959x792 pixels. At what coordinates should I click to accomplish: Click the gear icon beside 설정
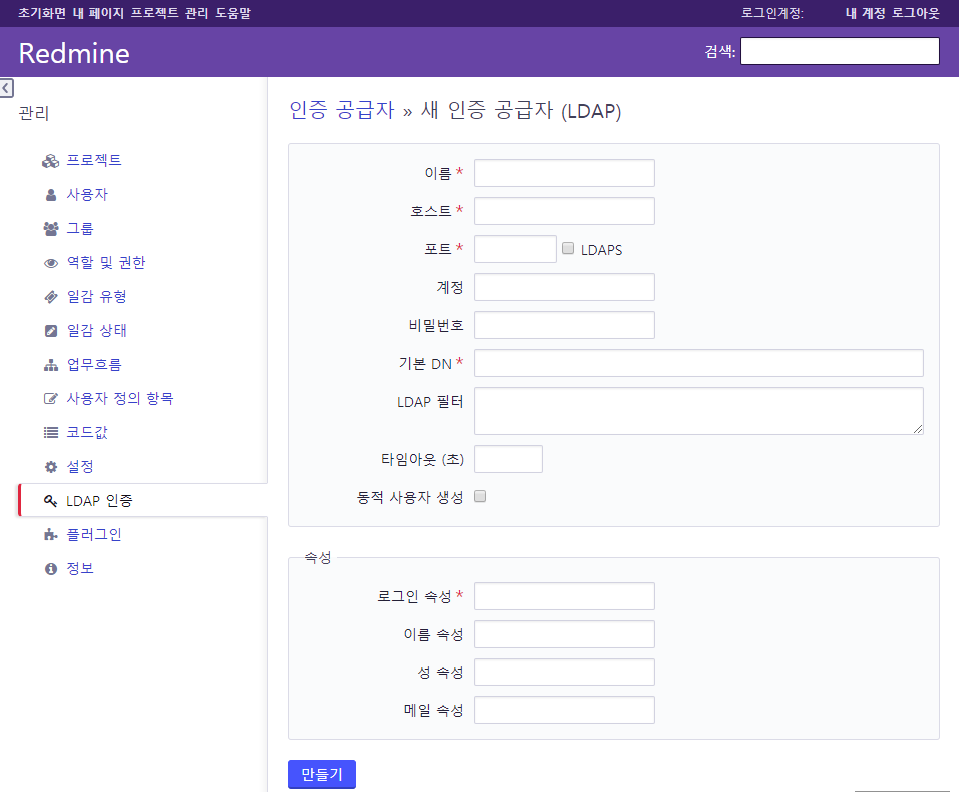tap(51, 467)
